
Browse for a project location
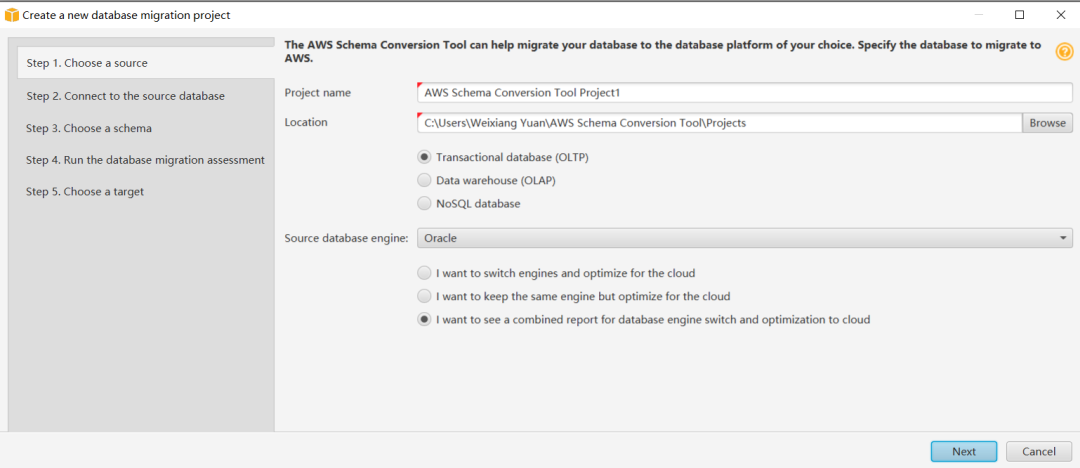point(1047,123)
